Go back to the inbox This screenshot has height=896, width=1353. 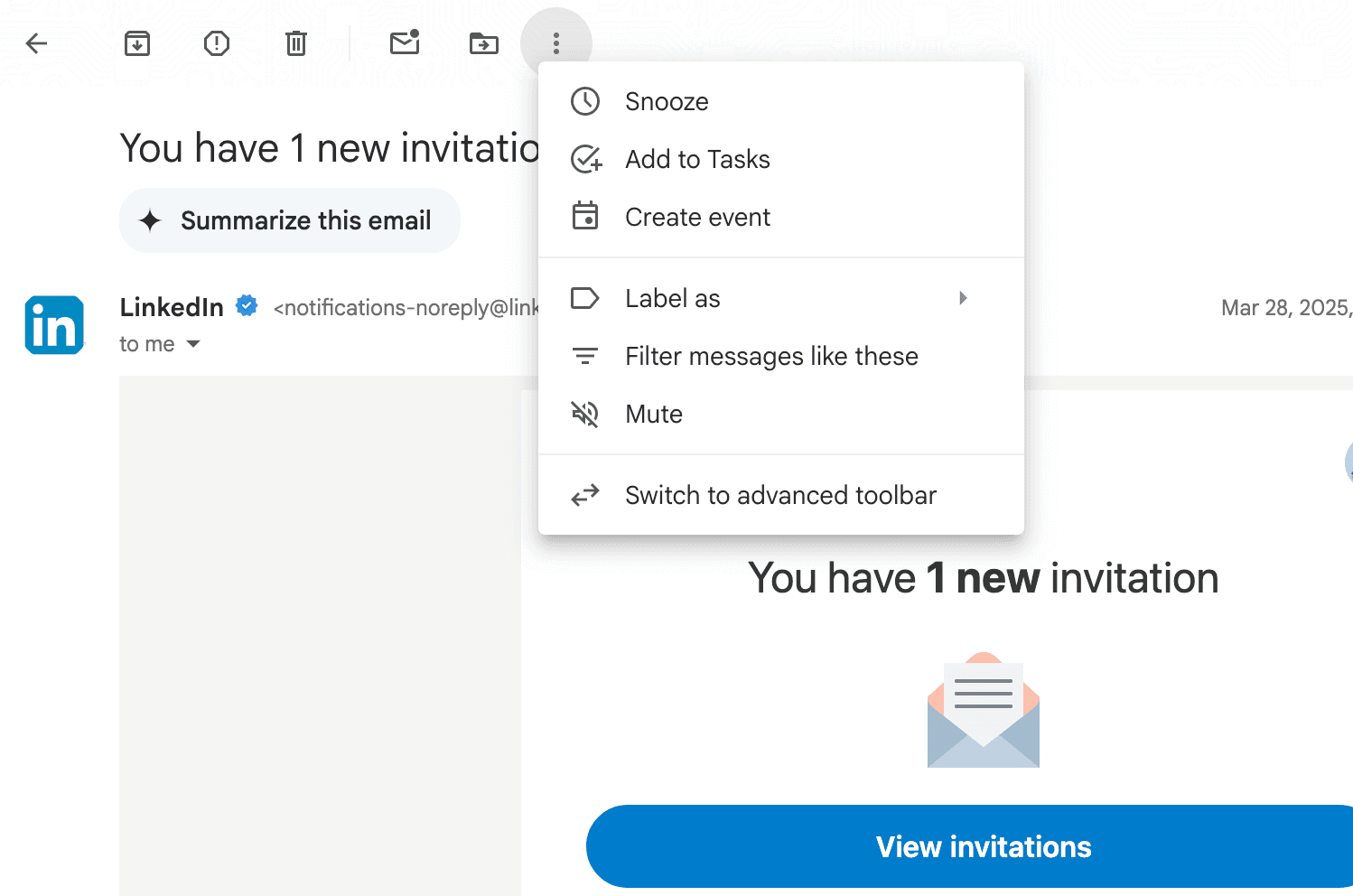pyautogui.click(x=36, y=42)
